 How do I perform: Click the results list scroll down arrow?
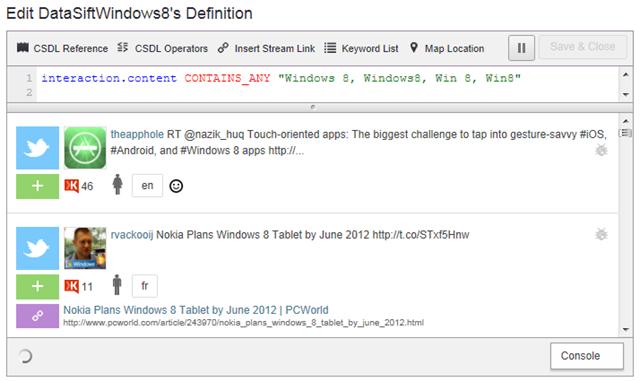(x=626, y=329)
